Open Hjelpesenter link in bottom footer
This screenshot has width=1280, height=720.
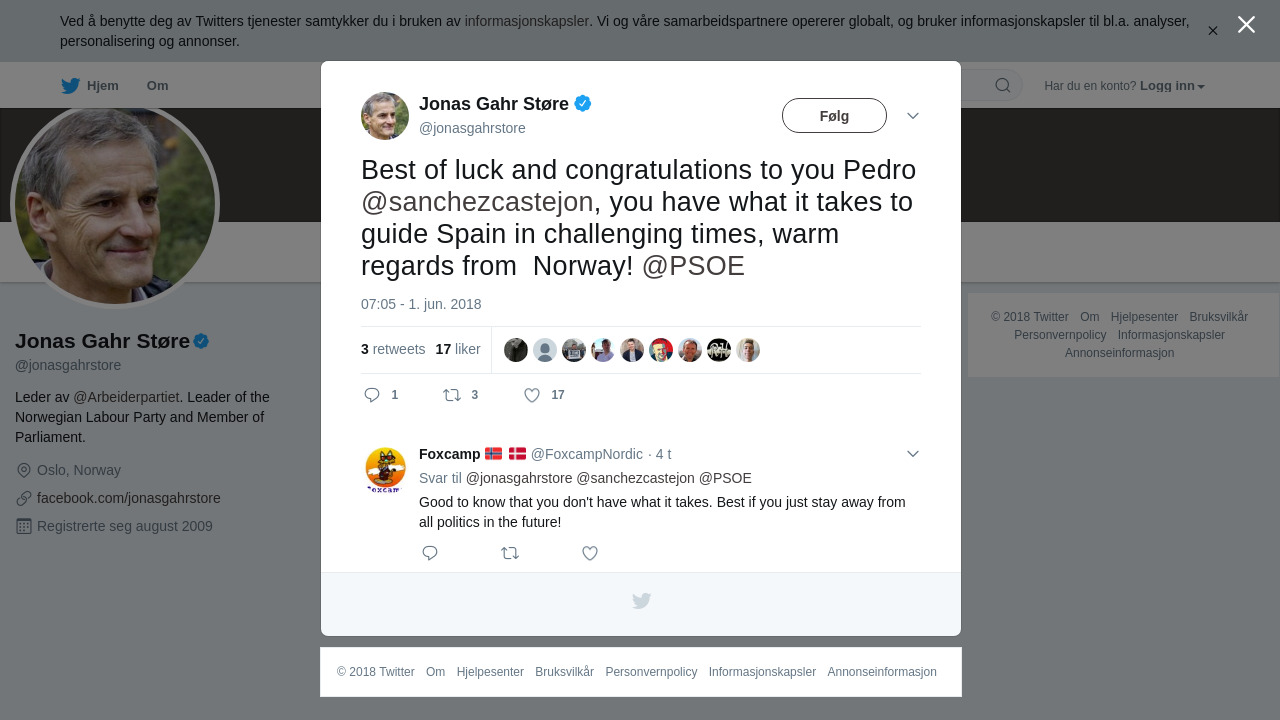[490, 672]
